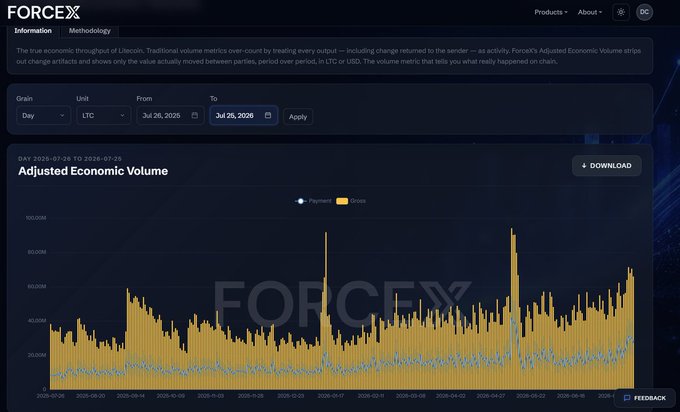The image size is (680, 412).
Task: Open the Unit dropdown set to LTC
Action: coord(104,115)
